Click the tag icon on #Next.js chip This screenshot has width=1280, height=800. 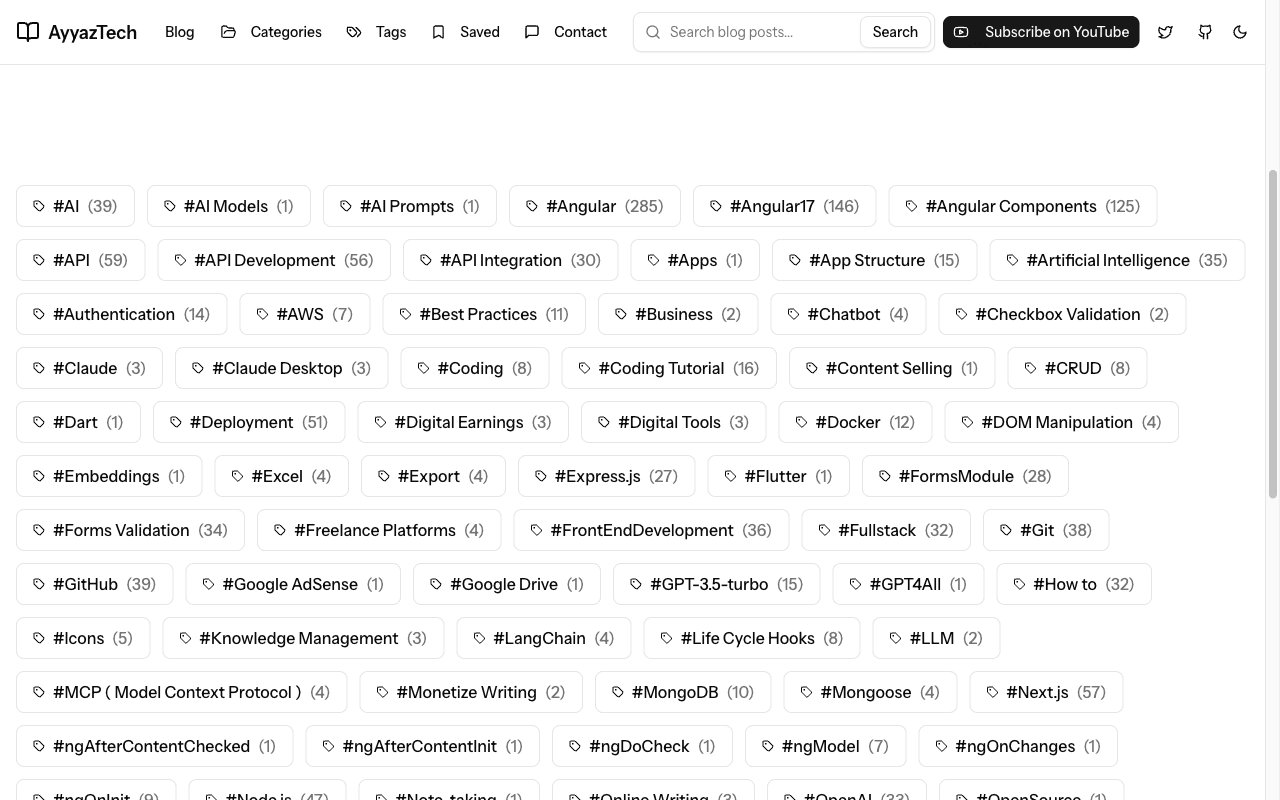[x=992, y=692]
